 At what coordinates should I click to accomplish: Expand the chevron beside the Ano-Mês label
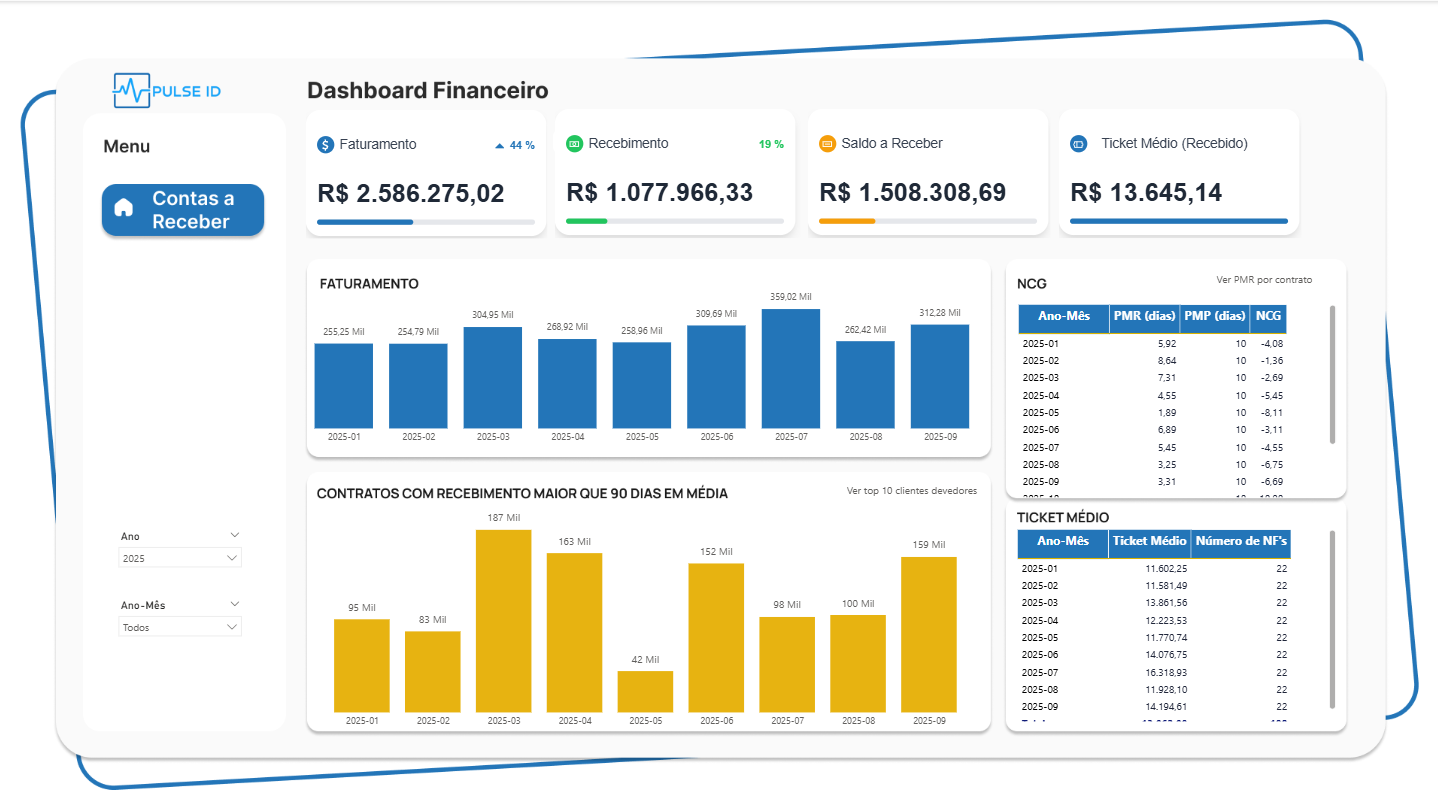235,604
